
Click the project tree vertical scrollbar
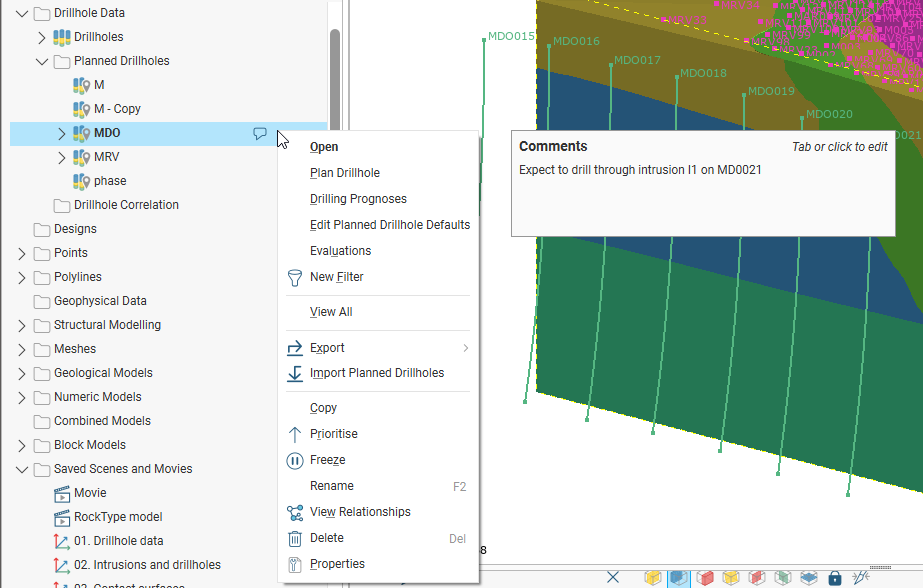pos(335,80)
